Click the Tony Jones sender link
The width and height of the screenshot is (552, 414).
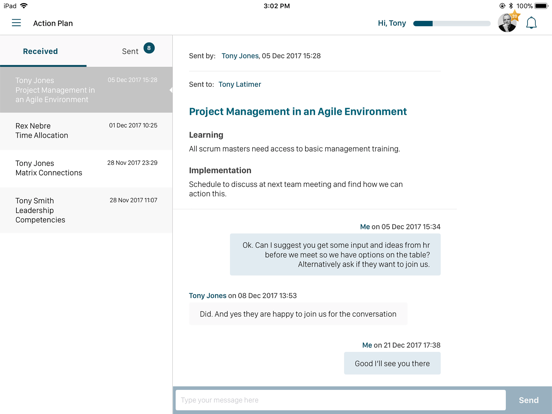[x=240, y=56]
